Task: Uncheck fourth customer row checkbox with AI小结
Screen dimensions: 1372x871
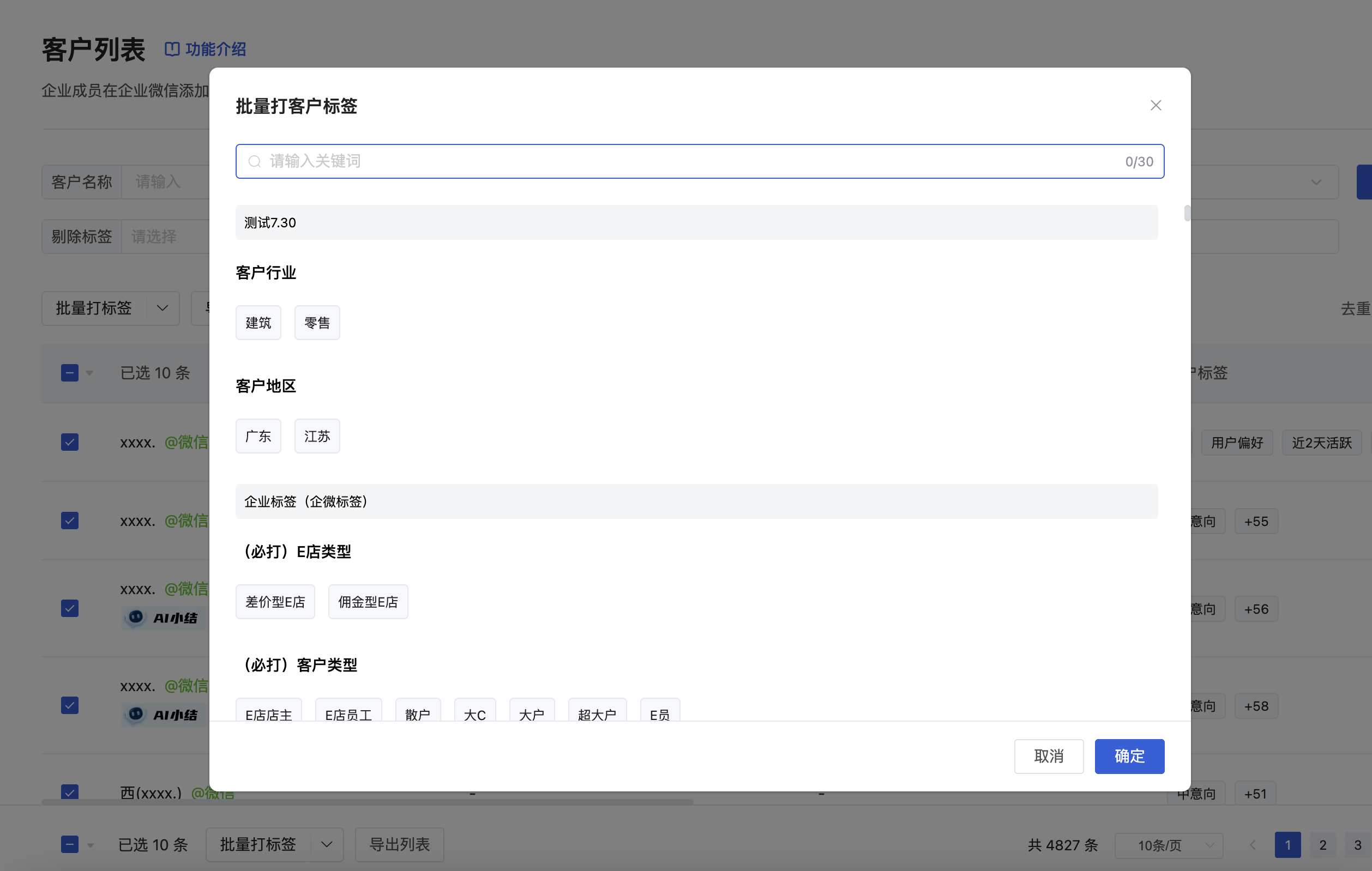Action: (69, 705)
